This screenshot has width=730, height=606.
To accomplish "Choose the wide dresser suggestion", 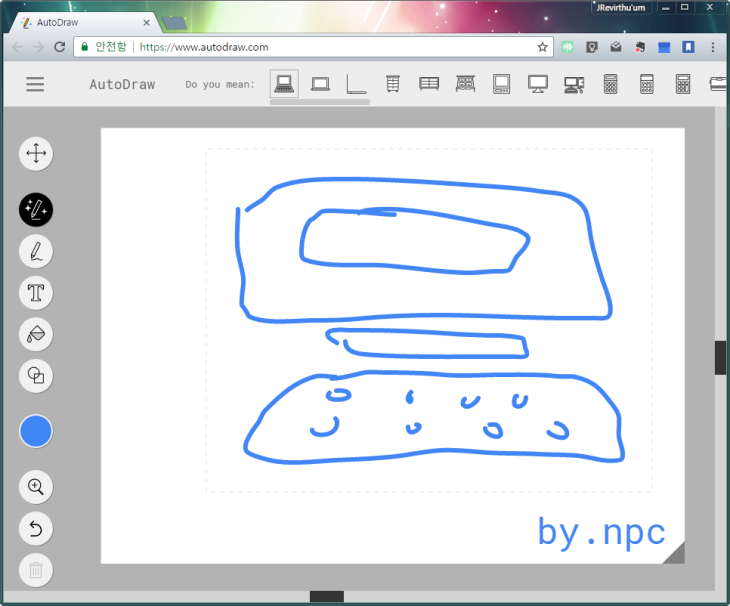I will [429, 84].
